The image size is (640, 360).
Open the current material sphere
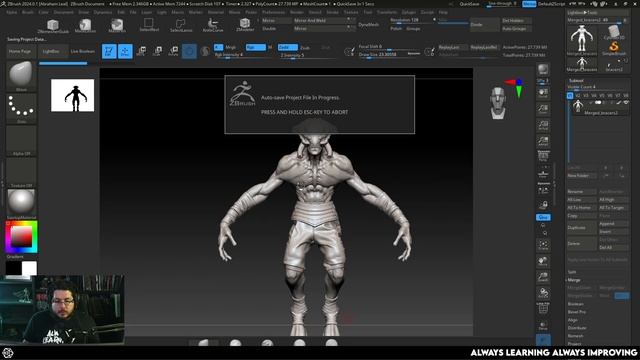(x=21, y=203)
